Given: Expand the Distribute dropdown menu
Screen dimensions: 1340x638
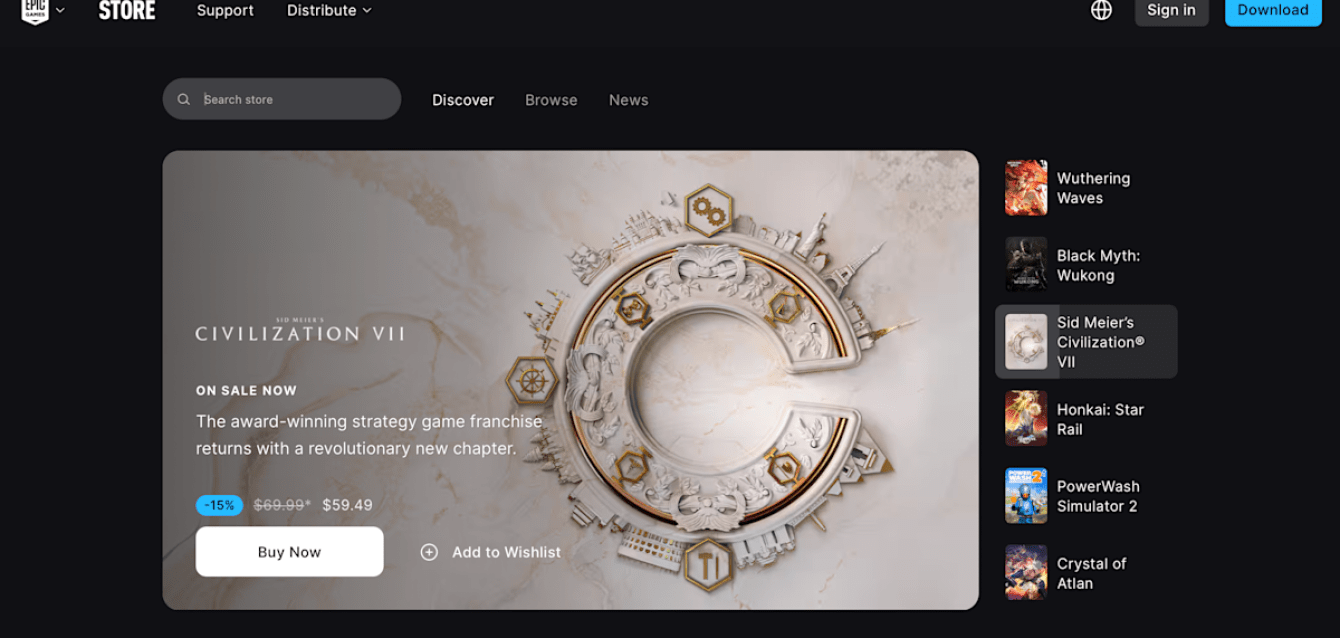Looking at the screenshot, I should point(329,10).
